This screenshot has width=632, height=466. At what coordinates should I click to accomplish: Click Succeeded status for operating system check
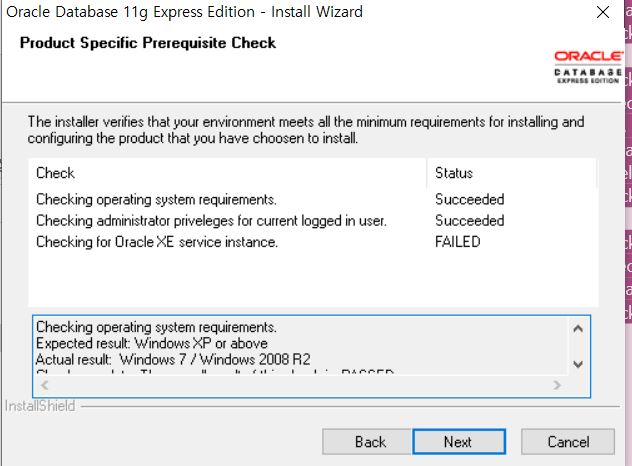click(x=470, y=200)
